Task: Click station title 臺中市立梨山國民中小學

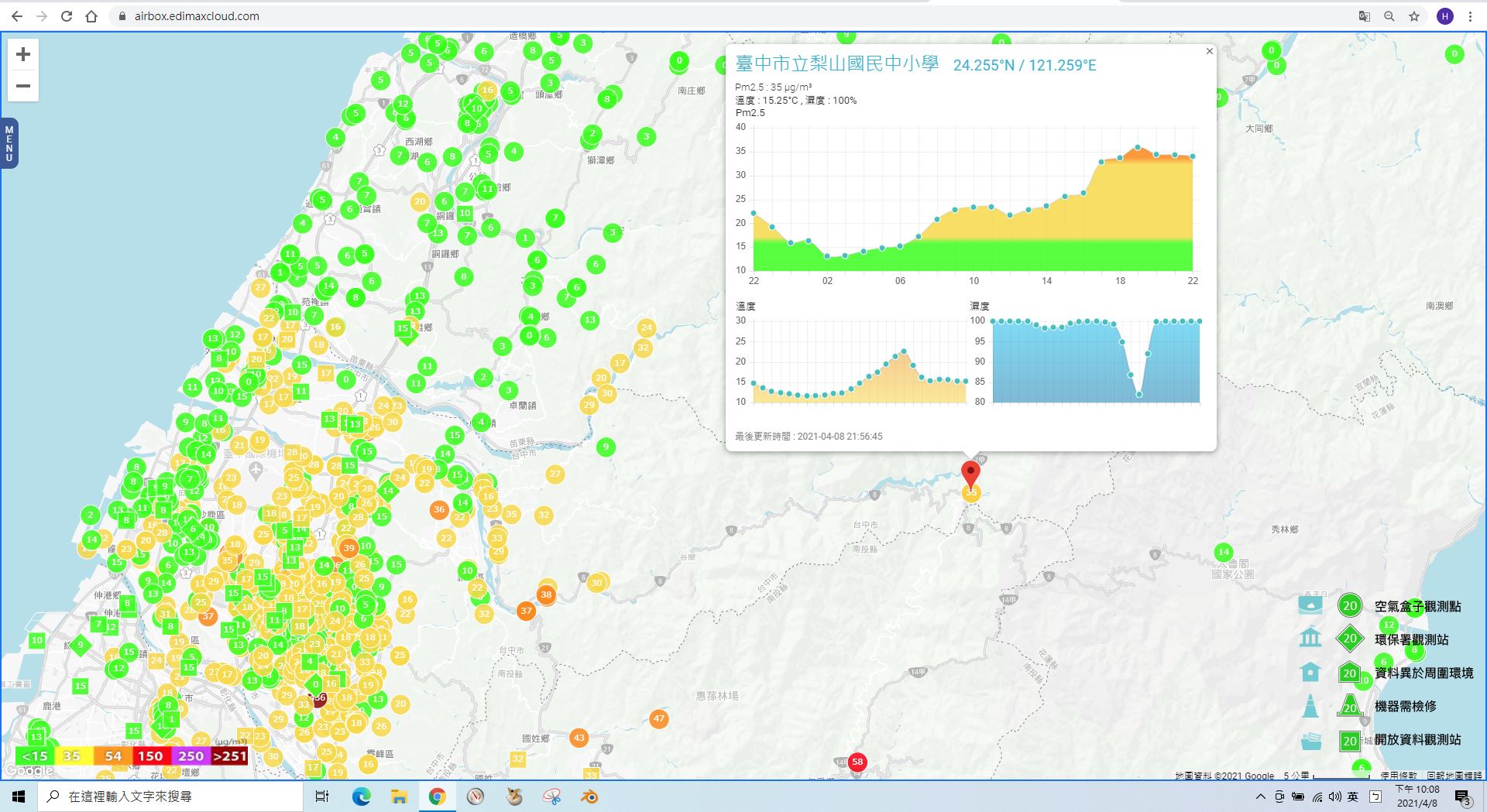Action: 837,64
